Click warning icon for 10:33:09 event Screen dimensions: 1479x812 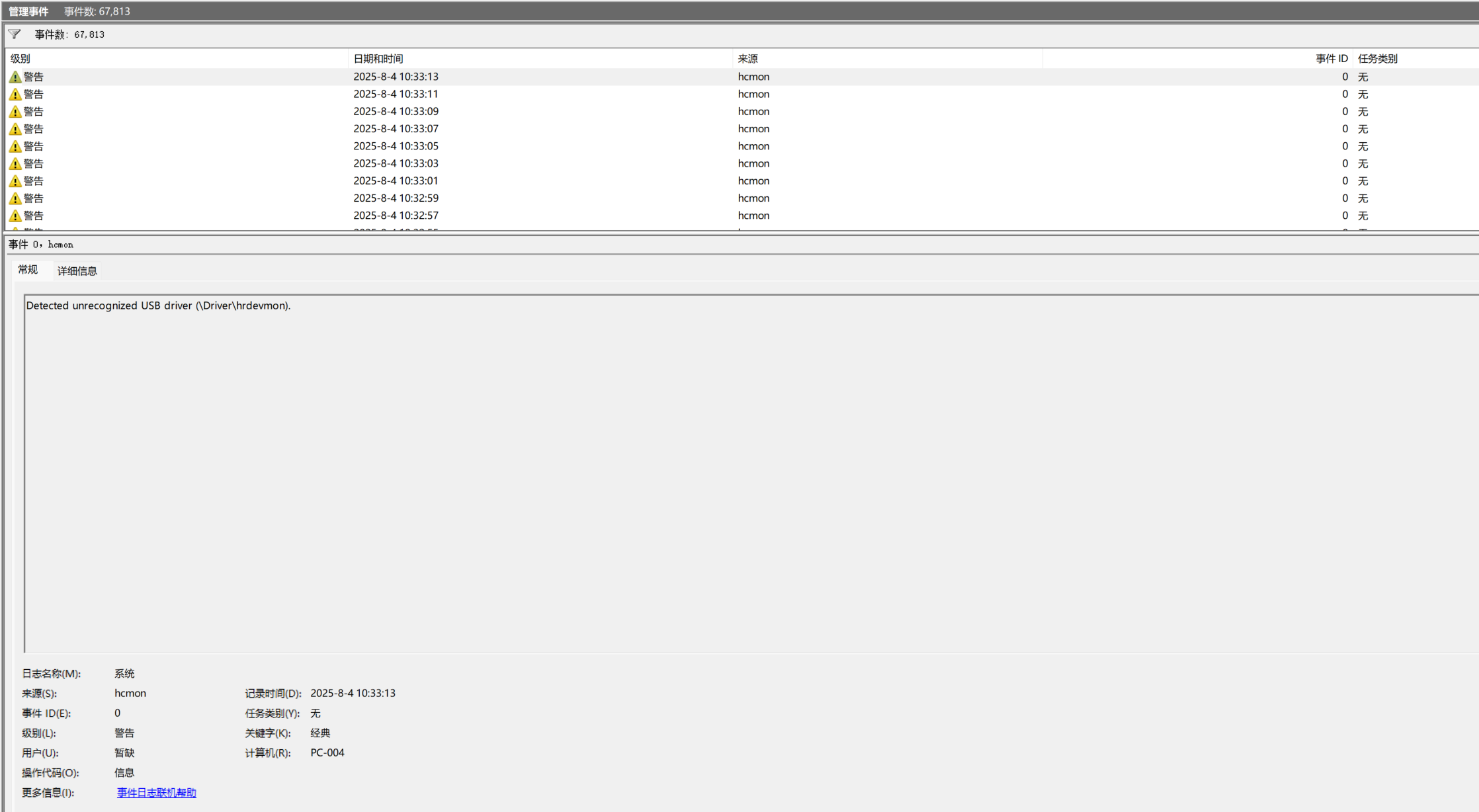15,112
